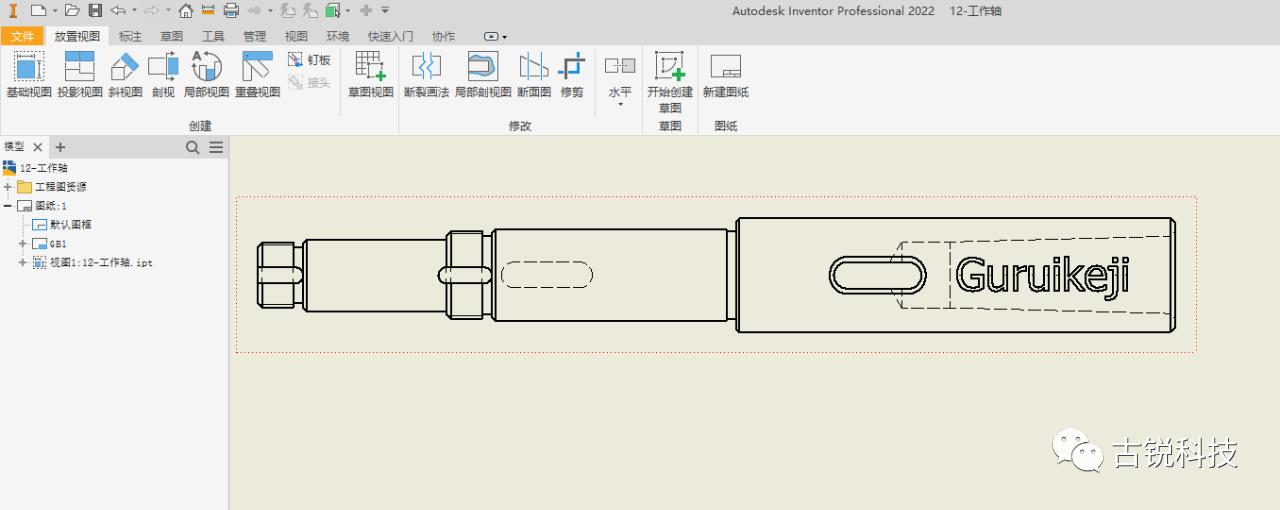Switch to the 快速入门 ribbon tab
Screen dimensions: 1280x510
pos(390,36)
